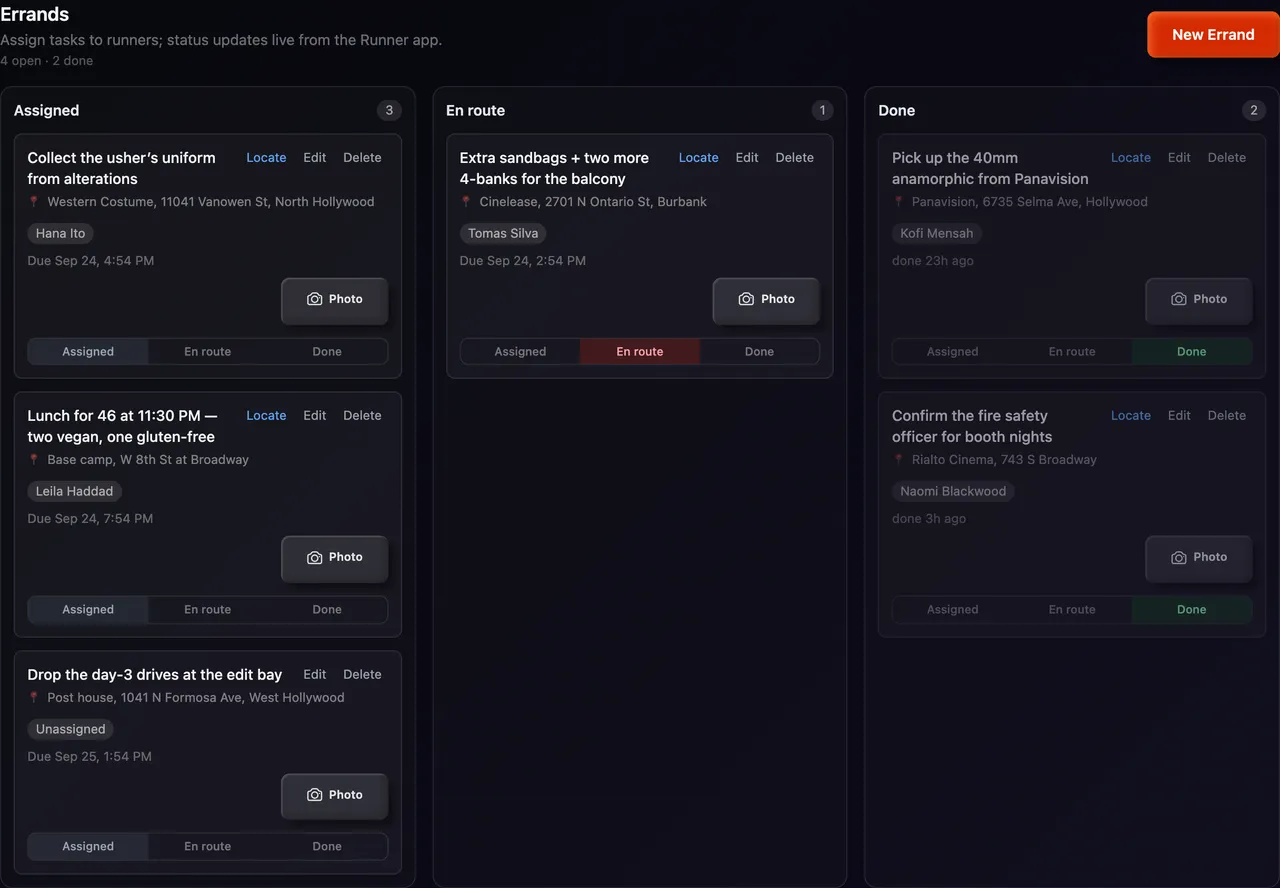The image size is (1280, 888).
Task: Click the Cinelease Burbank address line
Action: (583, 202)
